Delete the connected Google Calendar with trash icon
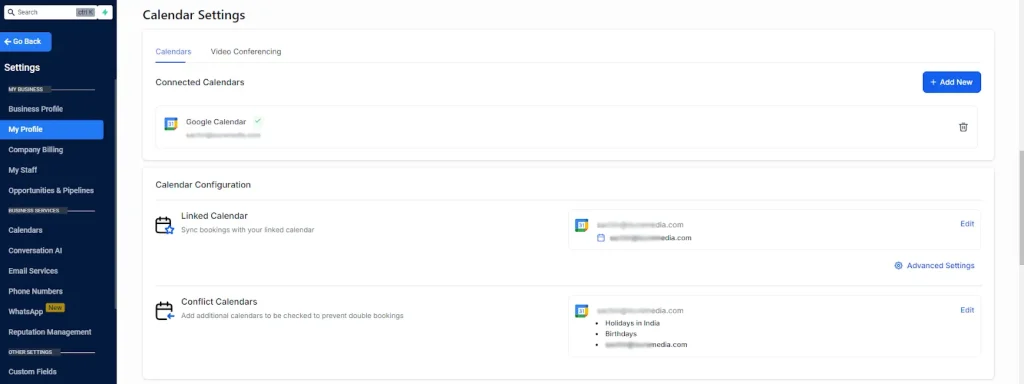The image size is (1024, 384). point(963,127)
